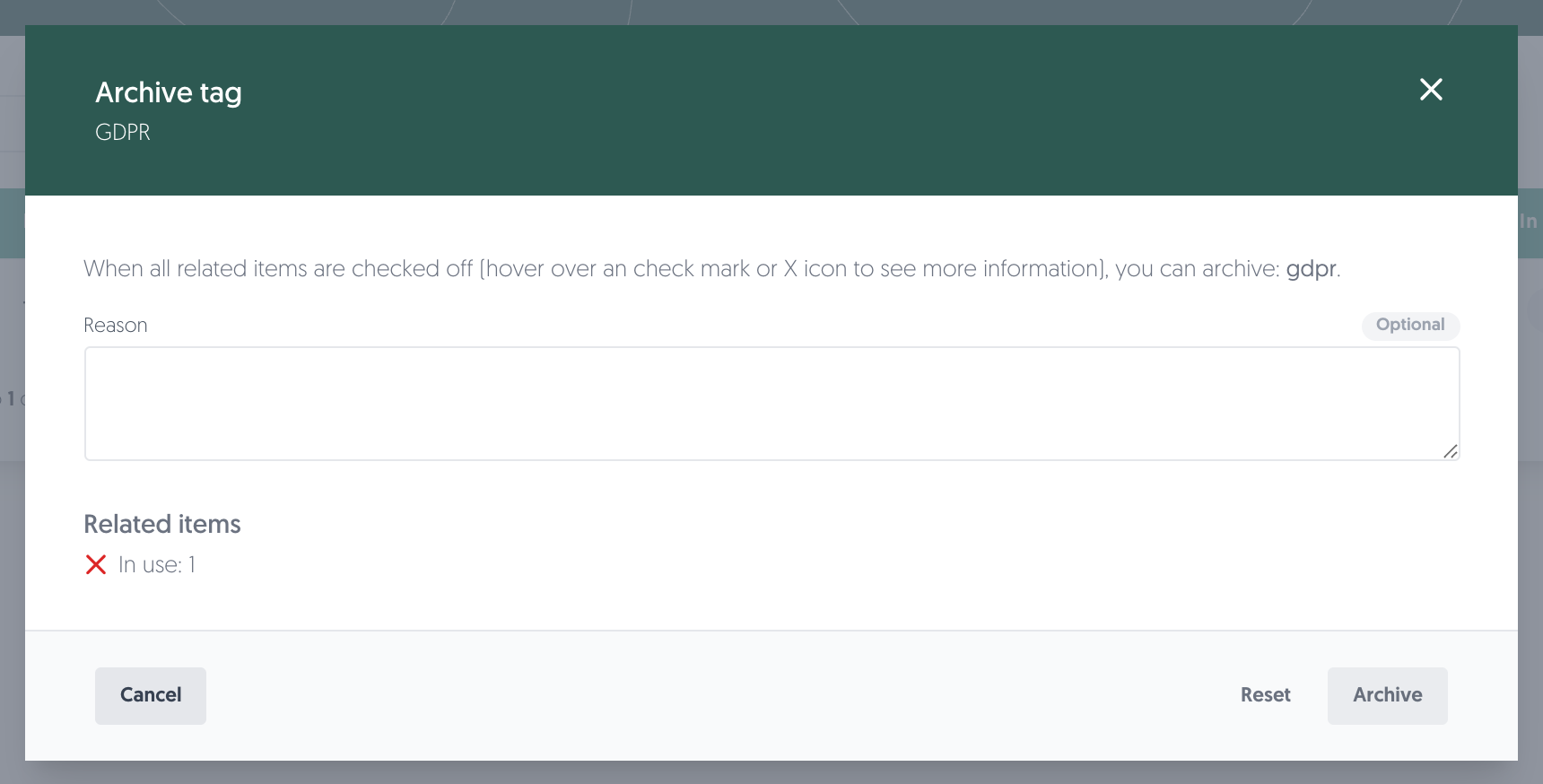Click the Reason textarea resize handle
Image resolution: width=1543 pixels, height=784 pixels.
1450,451
